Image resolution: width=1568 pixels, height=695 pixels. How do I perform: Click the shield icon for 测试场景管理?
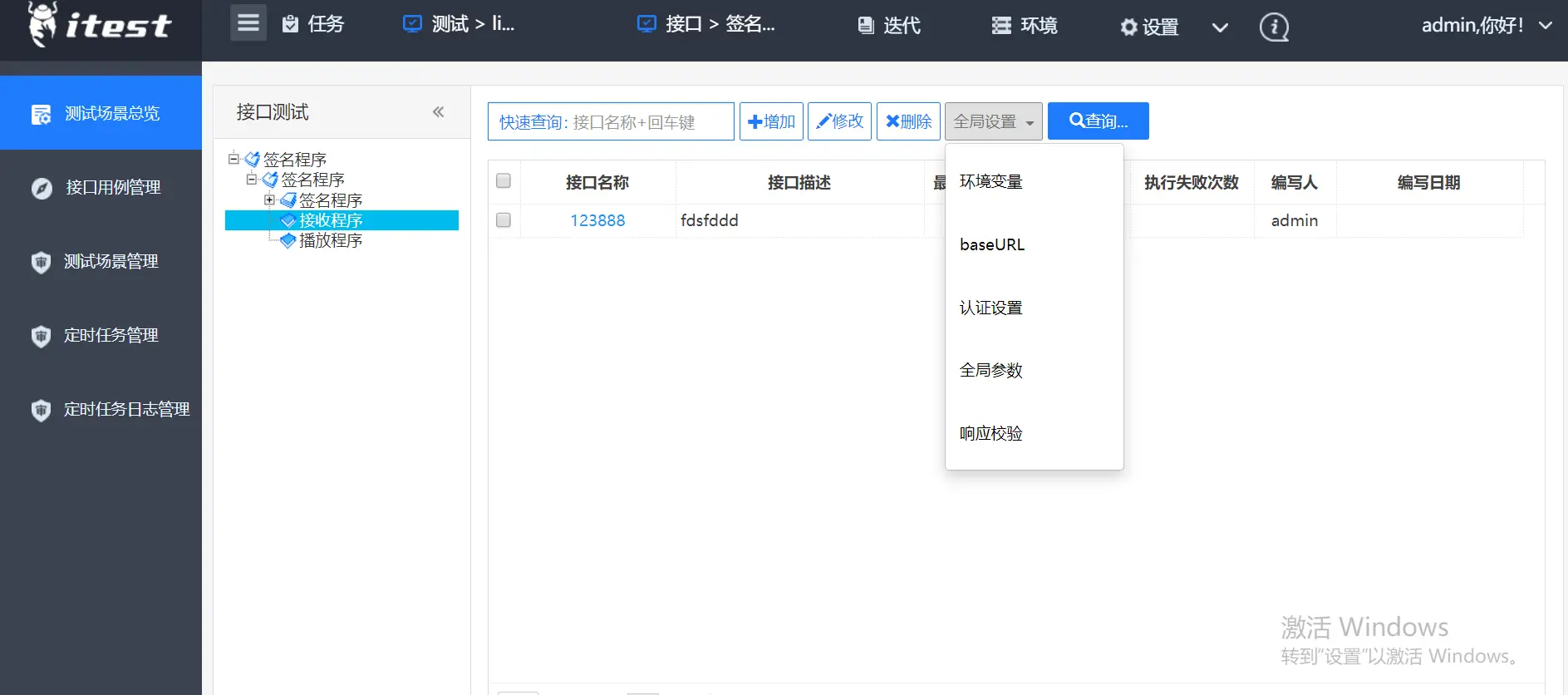click(x=41, y=263)
